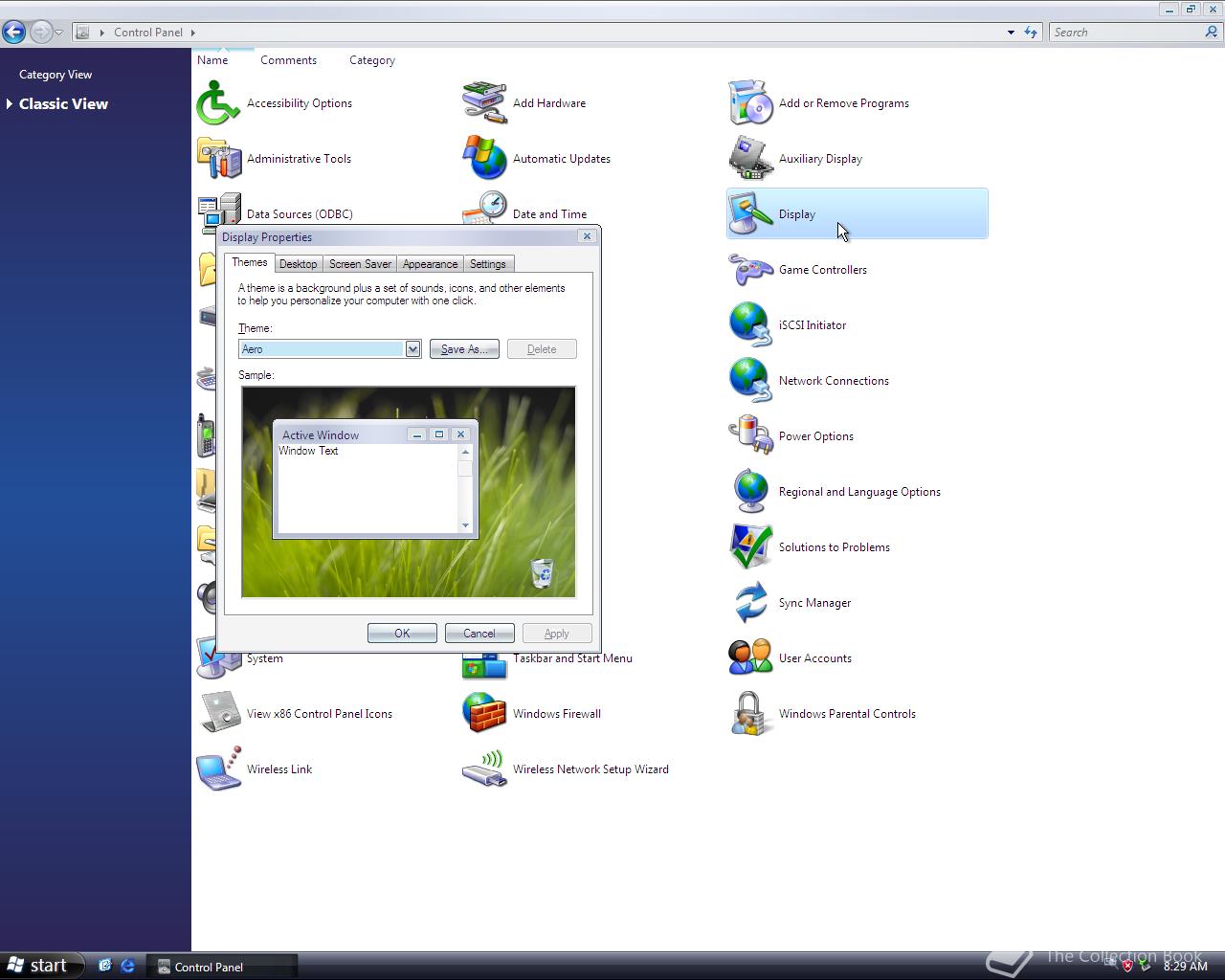
Task: Click the Back navigation arrow
Action: click(14, 32)
